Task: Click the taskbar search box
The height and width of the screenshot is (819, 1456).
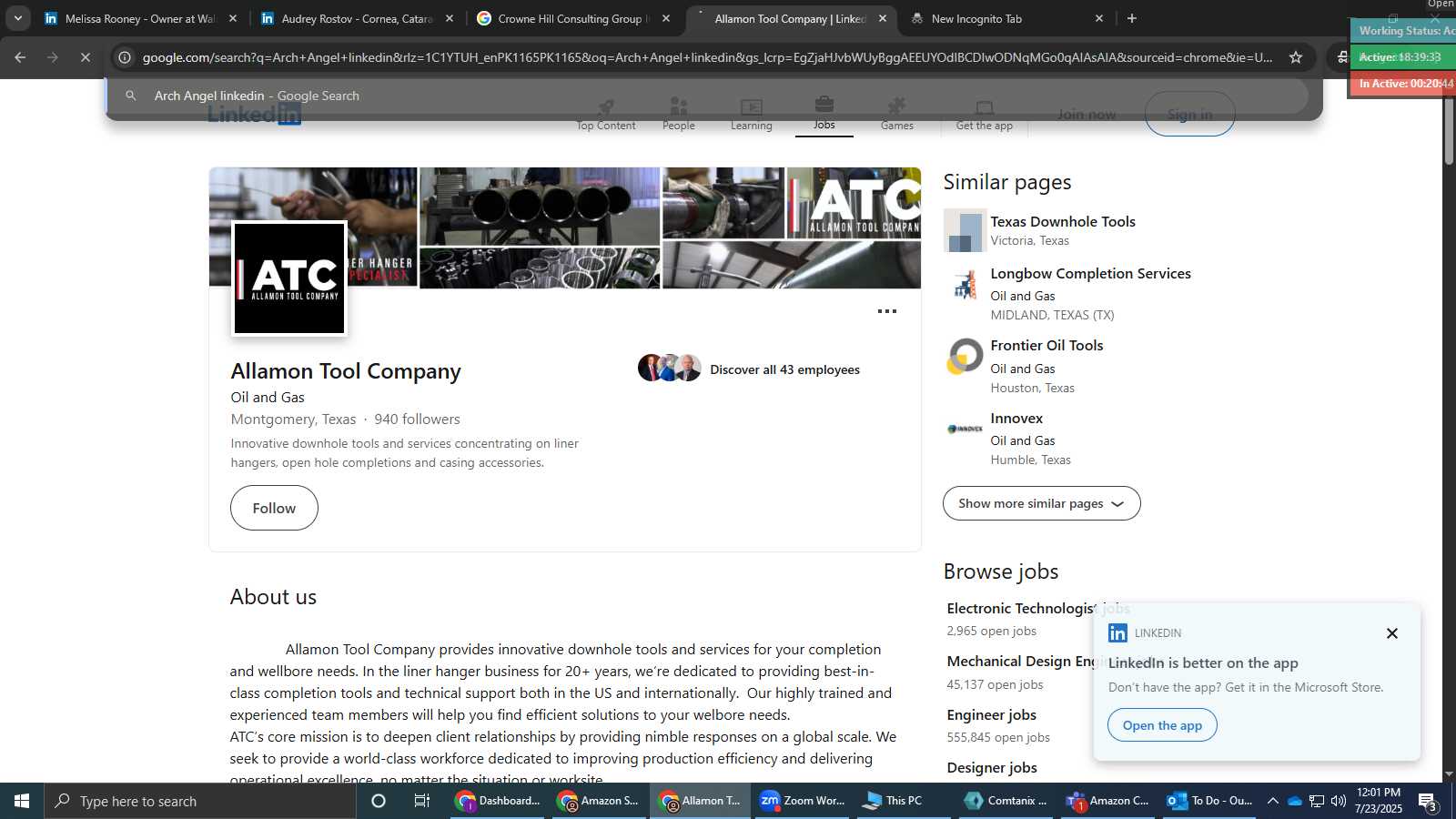Action: click(x=200, y=801)
